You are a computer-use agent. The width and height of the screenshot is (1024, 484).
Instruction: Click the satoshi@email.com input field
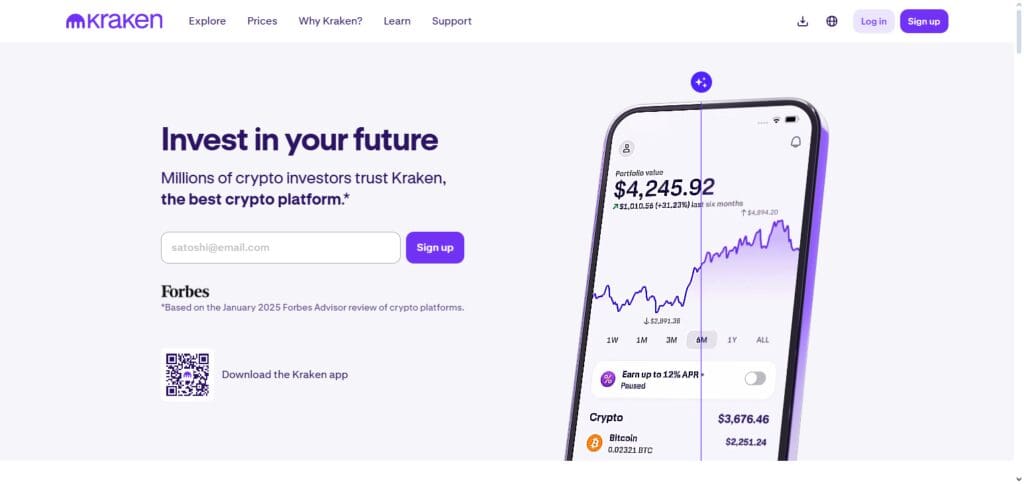pyautogui.click(x=281, y=248)
